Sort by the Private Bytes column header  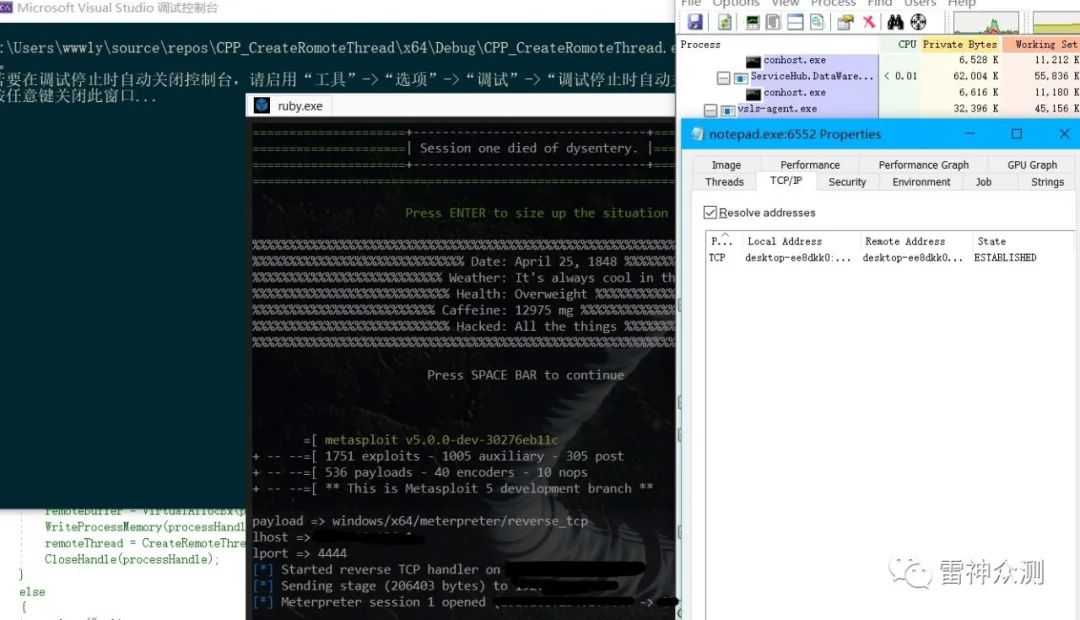coord(960,44)
